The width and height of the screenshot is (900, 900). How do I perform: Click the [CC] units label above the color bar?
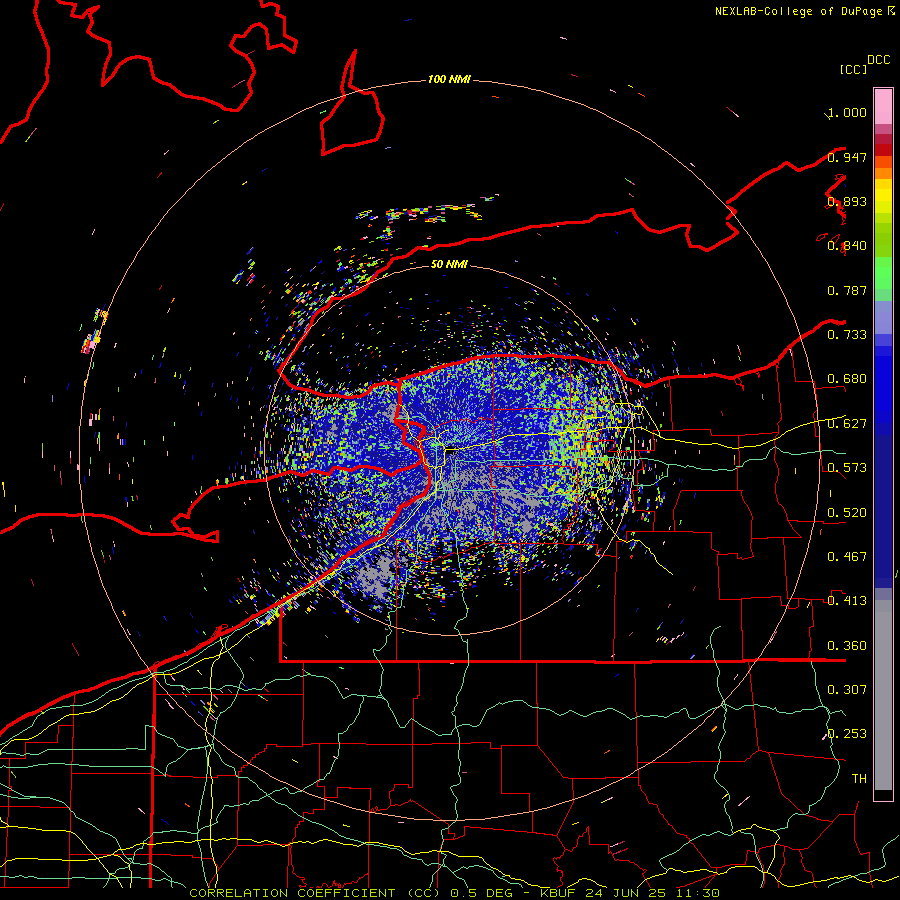(x=853, y=69)
